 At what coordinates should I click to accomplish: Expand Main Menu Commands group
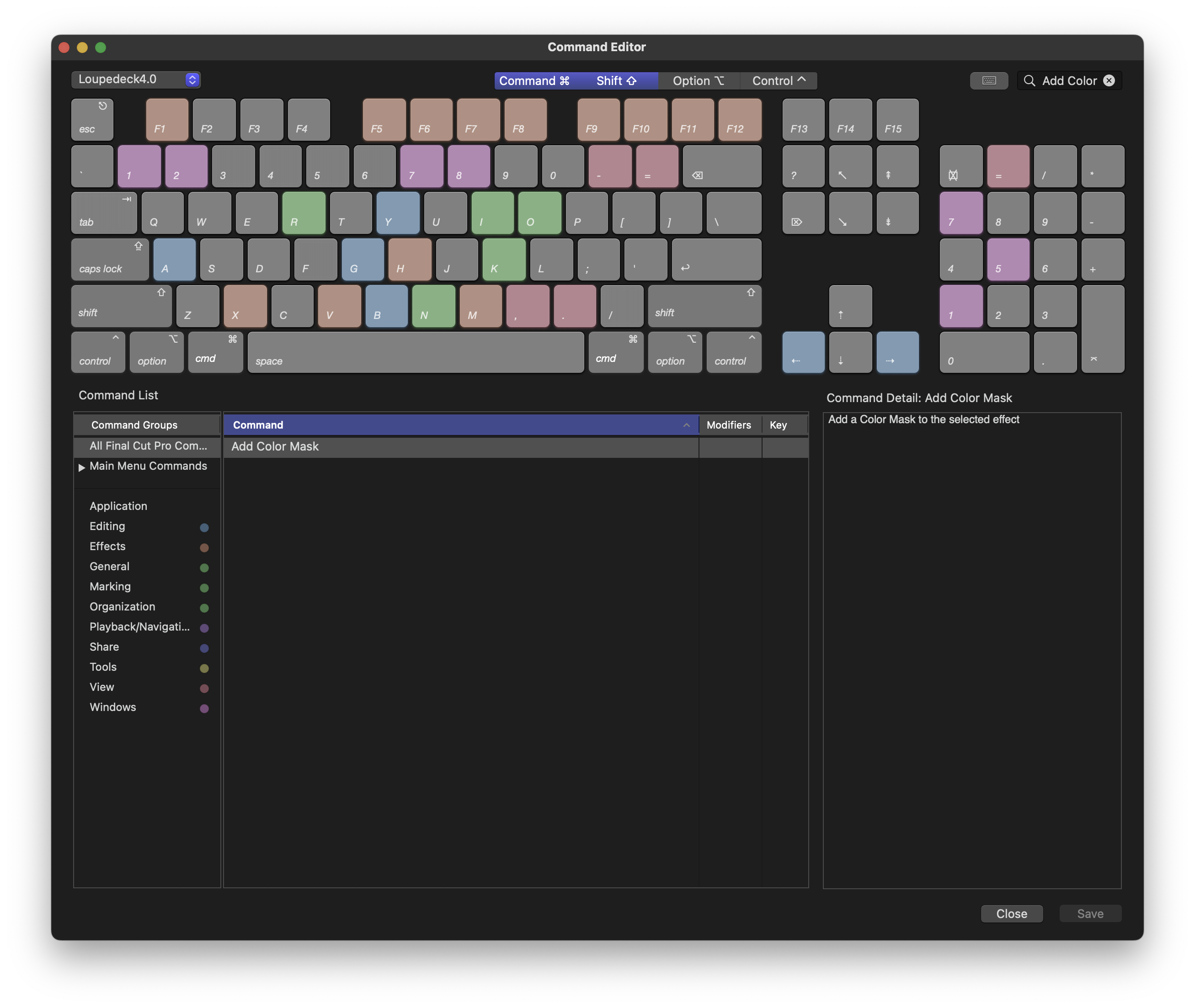tap(82, 467)
